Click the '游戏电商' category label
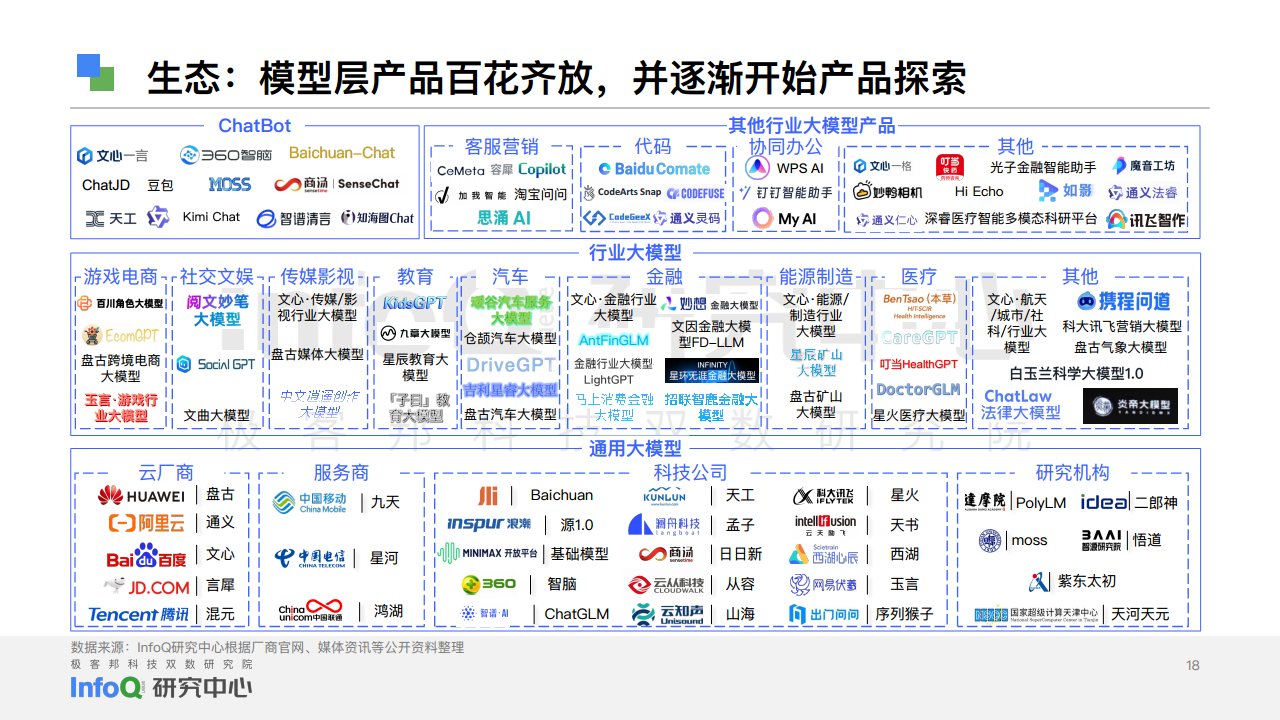The image size is (1280, 720). (x=120, y=276)
